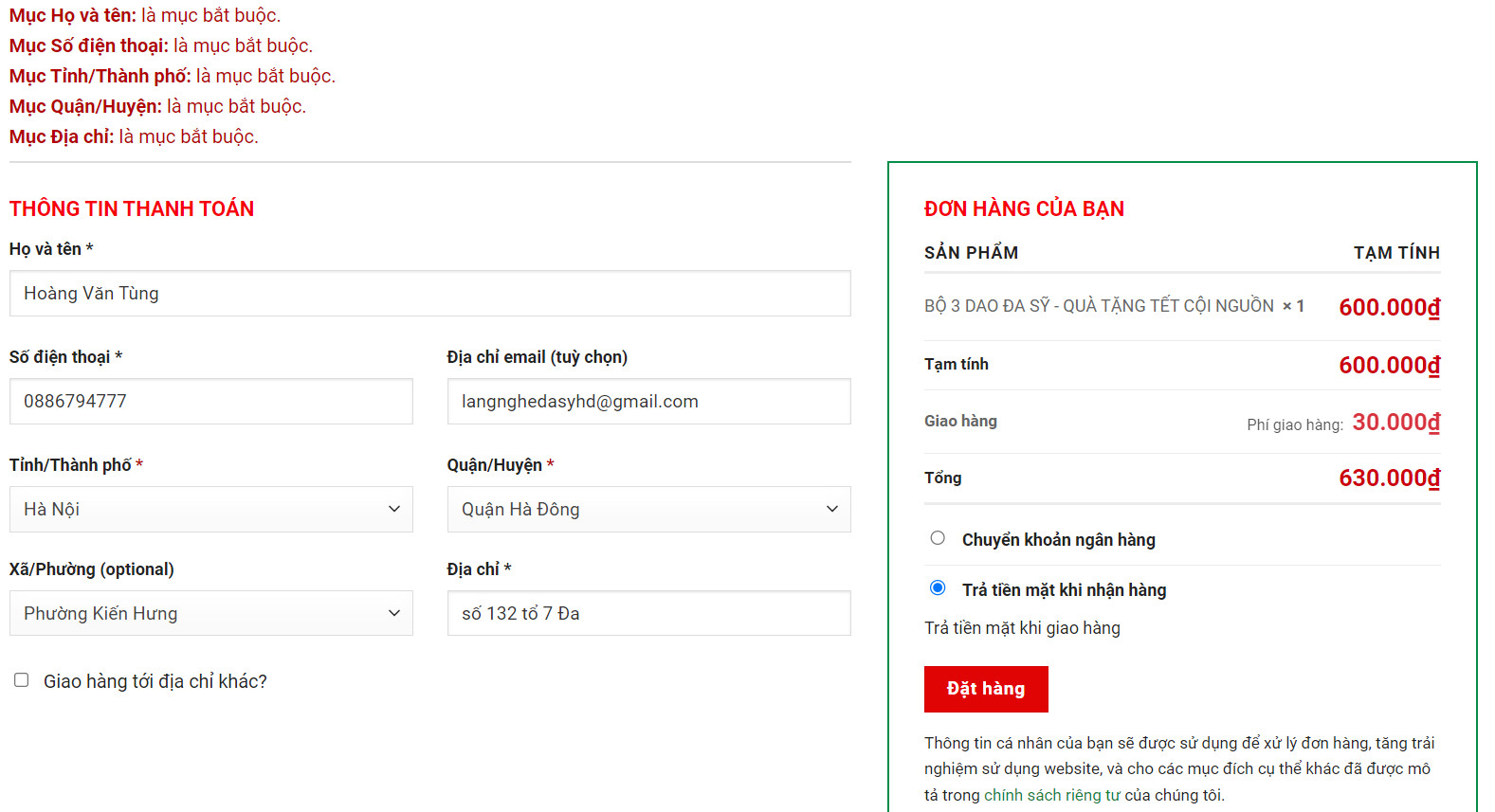
Task: Open the chính sách riêng tư link
Action: 1052,795
